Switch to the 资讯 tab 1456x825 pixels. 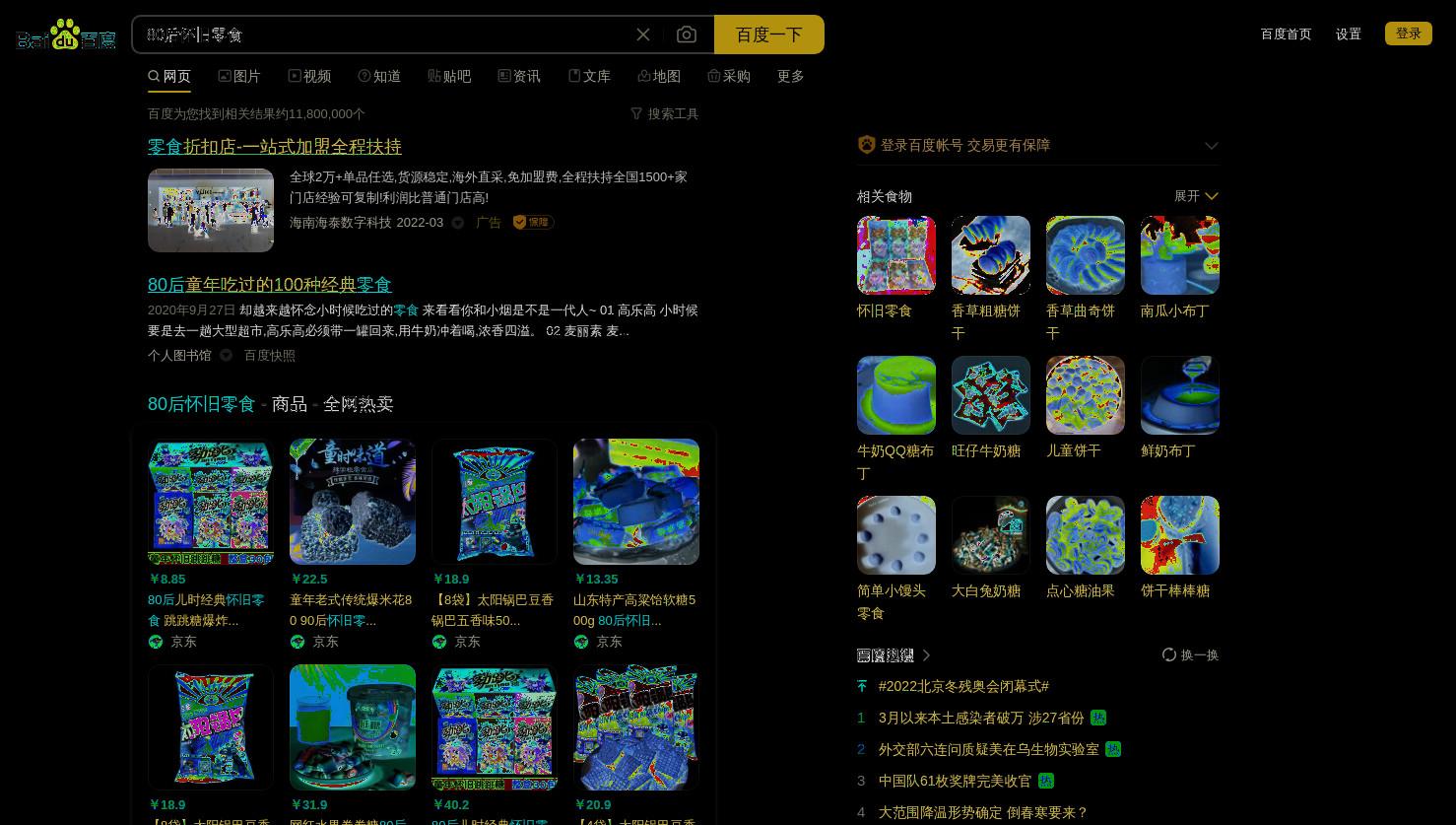519,76
